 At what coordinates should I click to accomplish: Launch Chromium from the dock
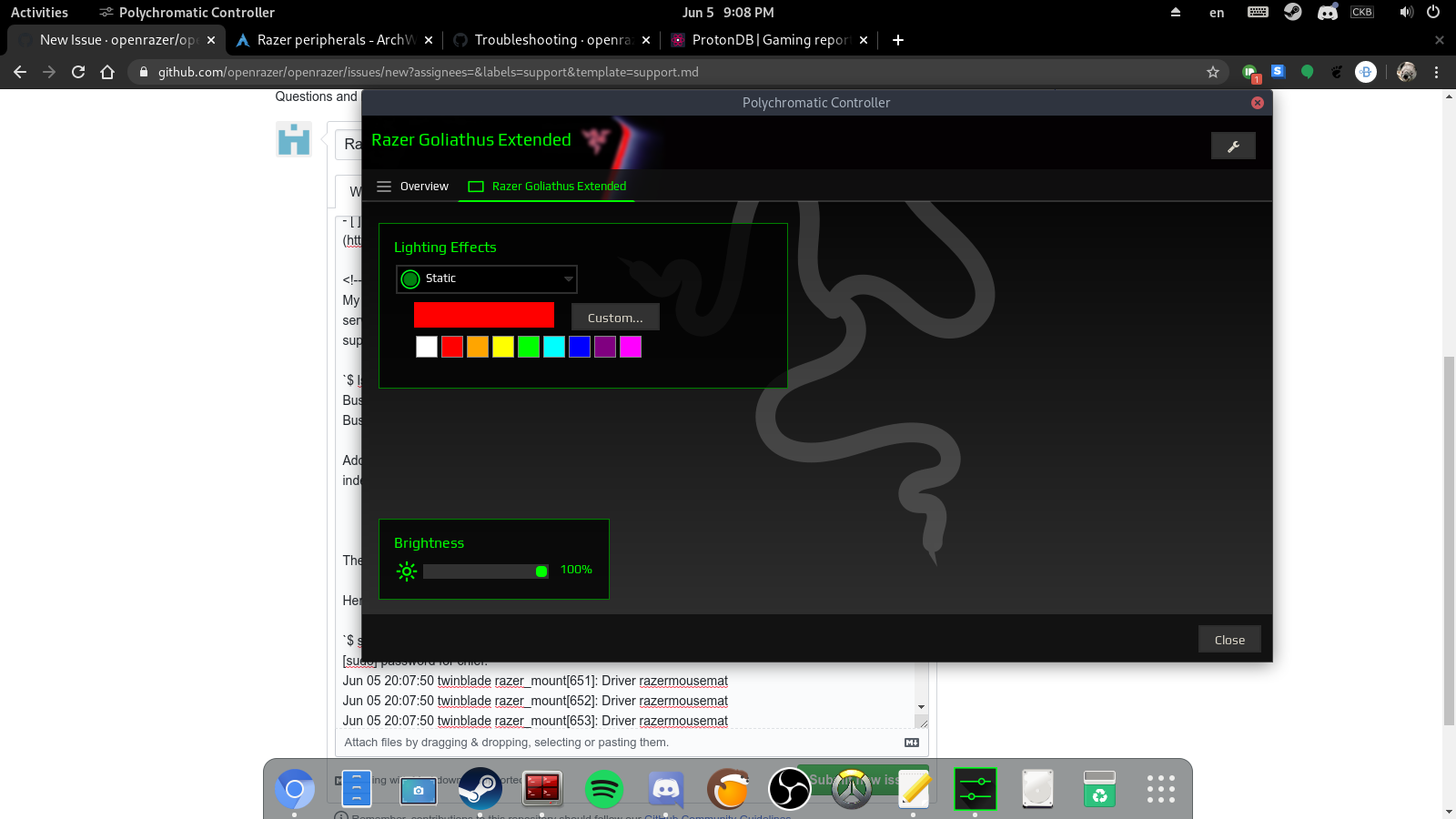pos(294,789)
